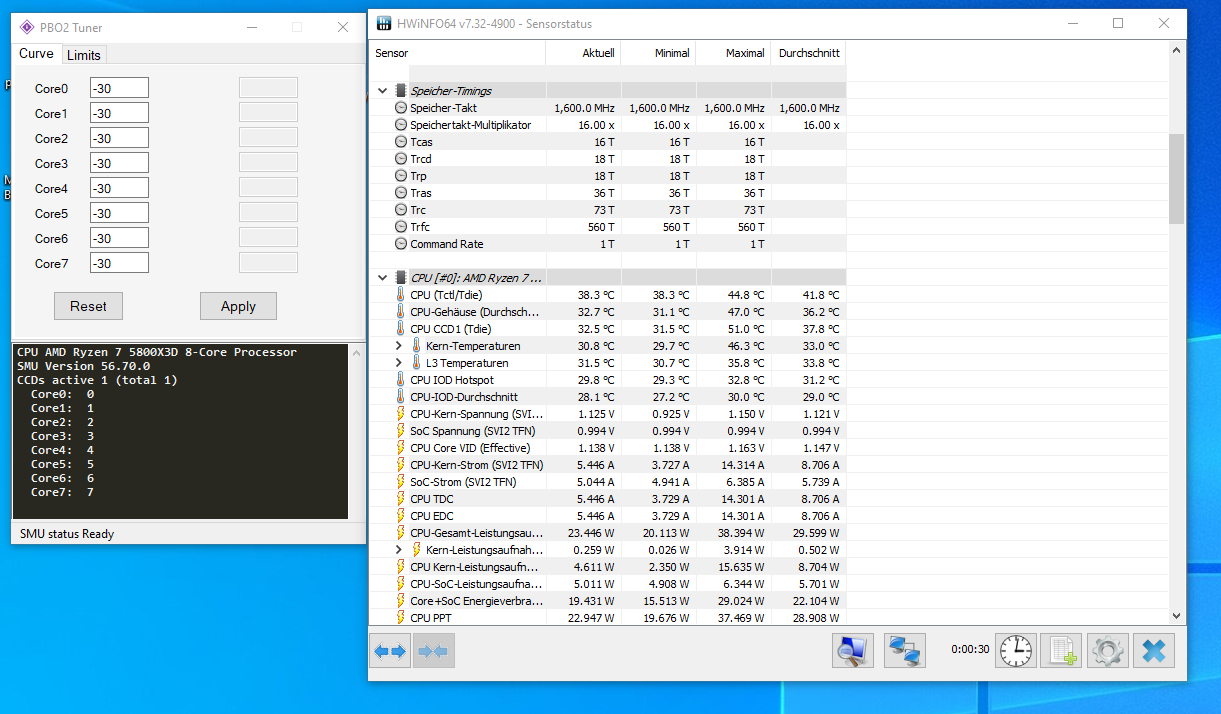The height and width of the screenshot is (714, 1221).
Task: Click the Minimal column header
Action: click(658, 53)
